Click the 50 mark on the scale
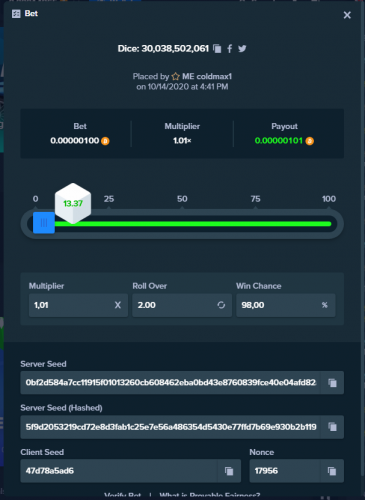Image resolution: width=365 pixels, height=500 pixels. tap(182, 199)
